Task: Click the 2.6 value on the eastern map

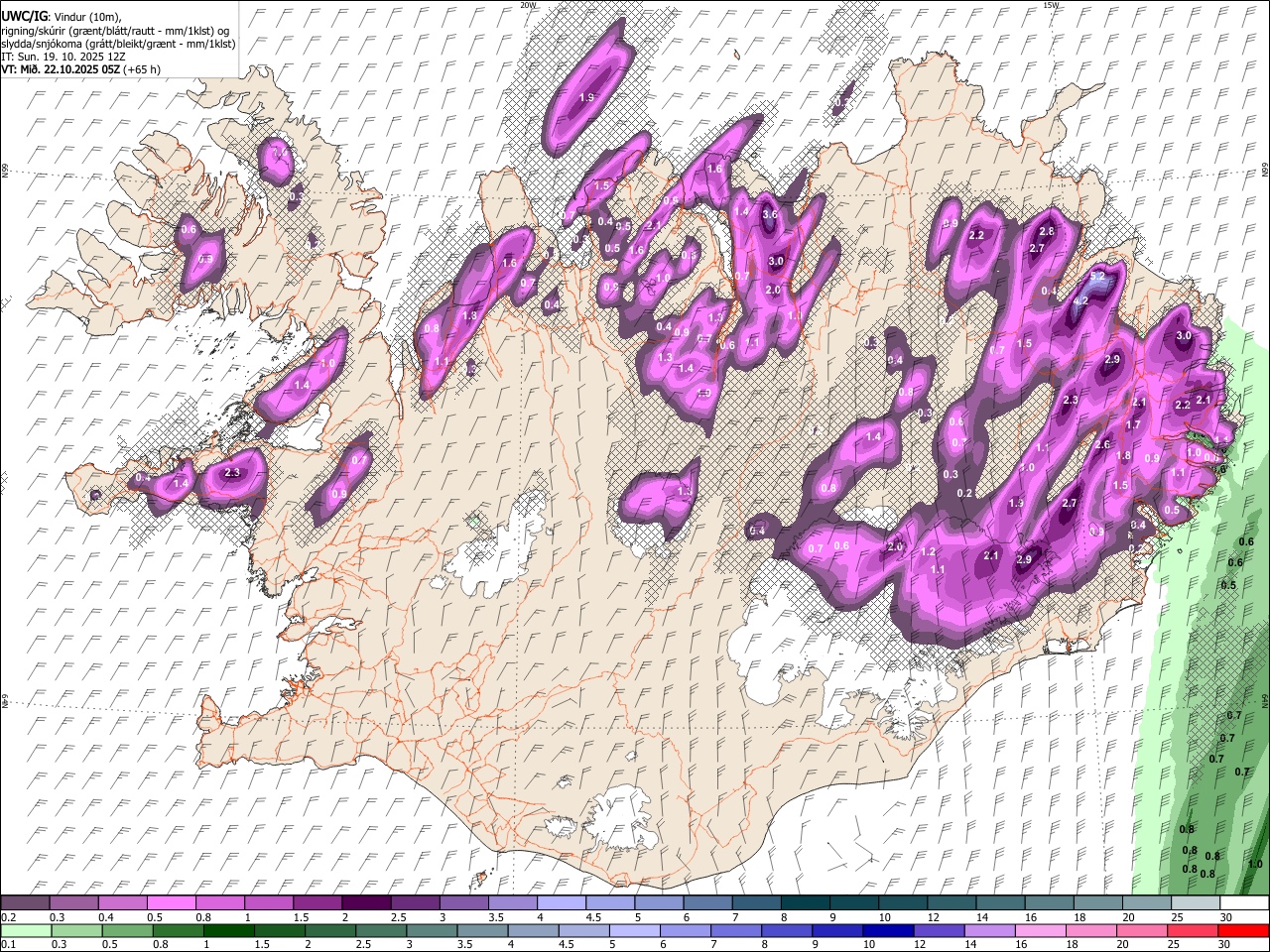Action: (x=1102, y=445)
